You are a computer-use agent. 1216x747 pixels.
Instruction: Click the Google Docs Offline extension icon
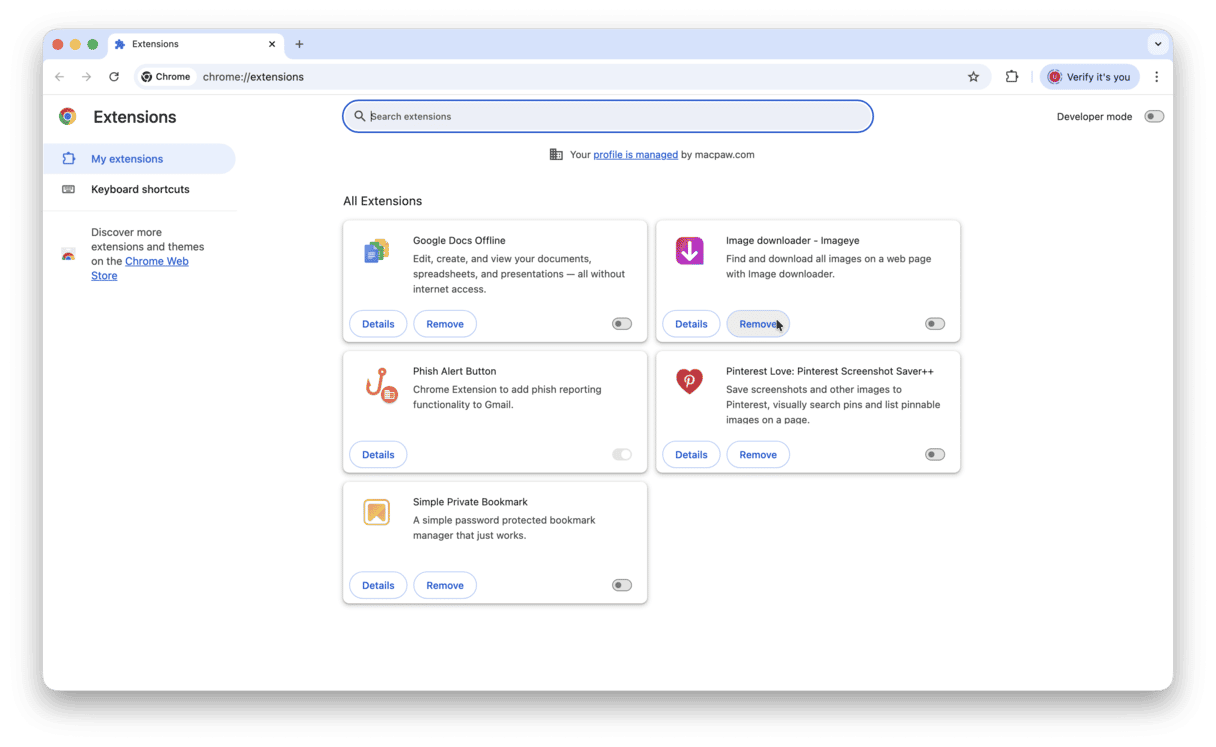pos(377,251)
